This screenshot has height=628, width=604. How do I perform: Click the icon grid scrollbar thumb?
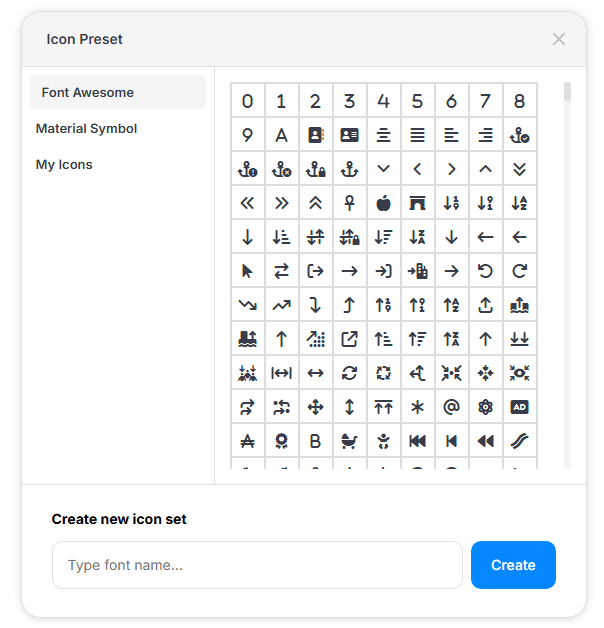coord(567,91)
